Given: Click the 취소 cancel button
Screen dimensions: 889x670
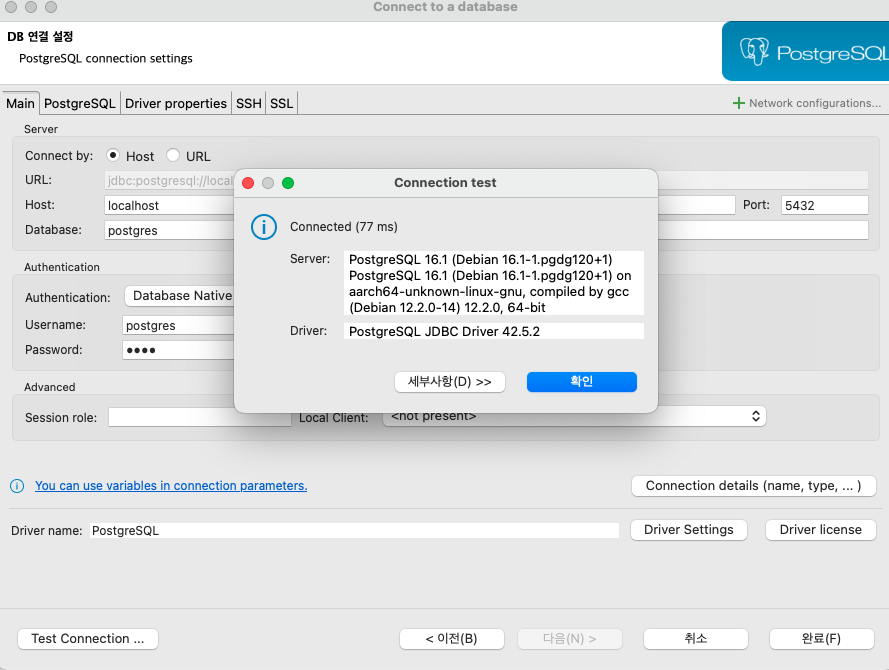Looking at the screenshot, I should pos(696,639).
